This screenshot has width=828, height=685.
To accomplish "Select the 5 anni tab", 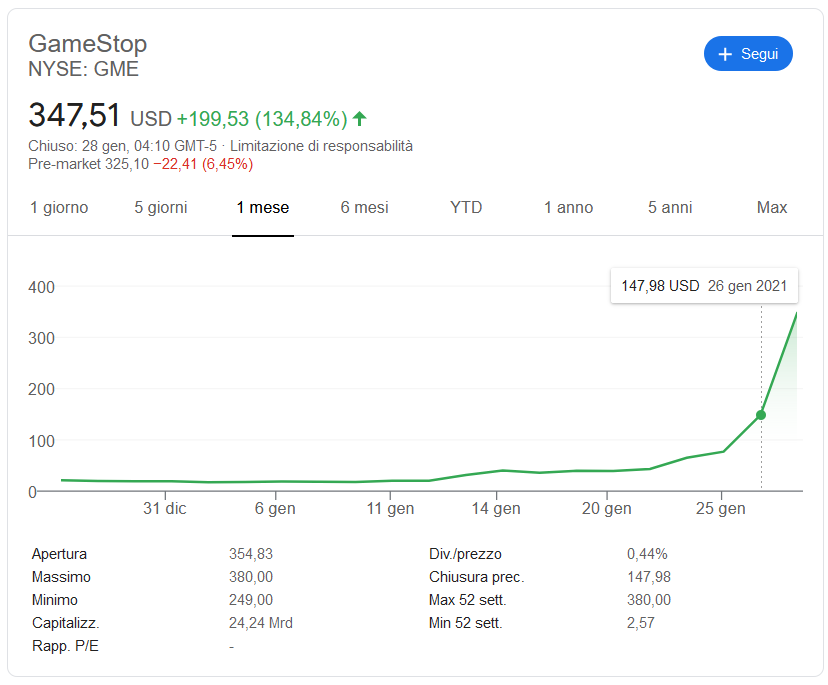I will coord(670,208).
